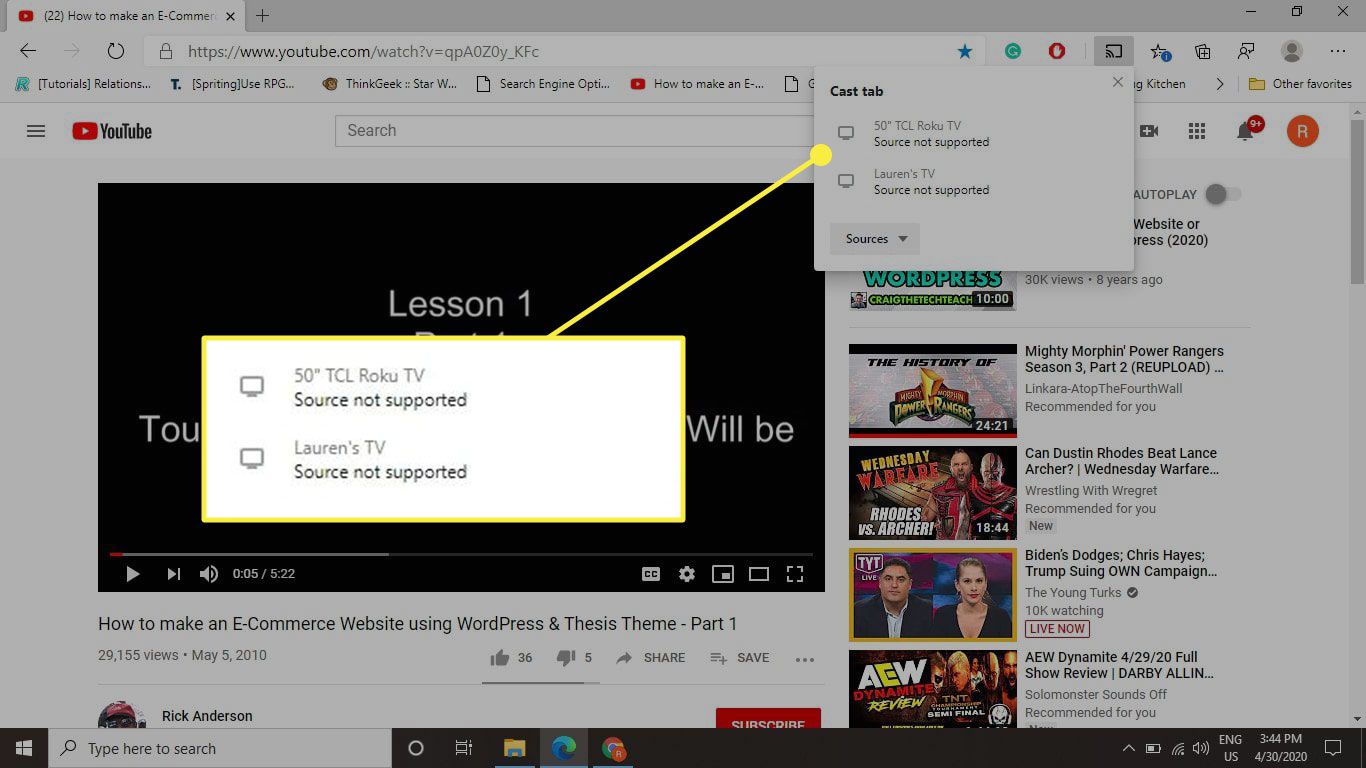Close the Cast tab popup
This screenshot has width=1366, height=768.
click(1118, 83)
